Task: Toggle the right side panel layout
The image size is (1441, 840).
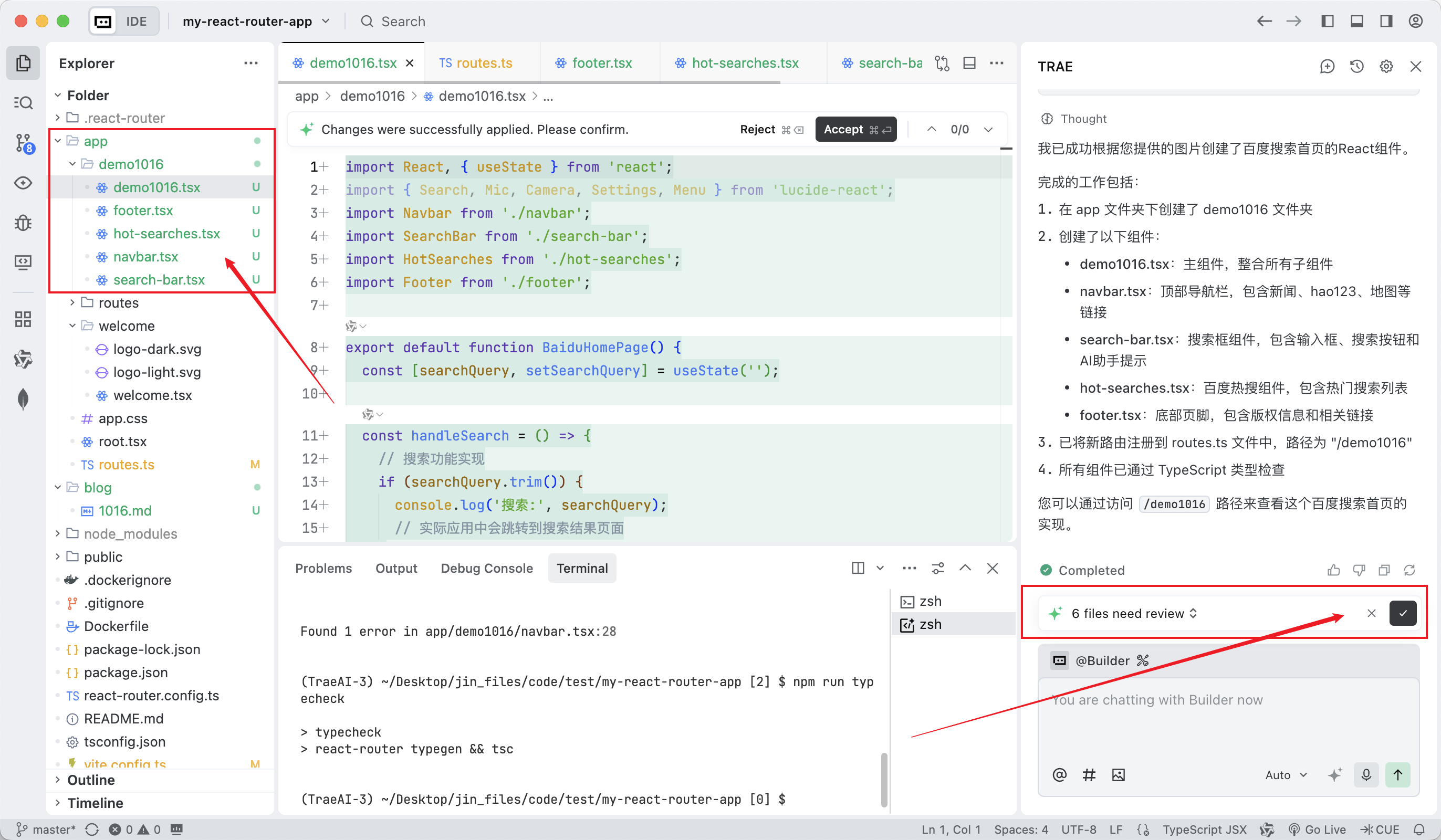Action: (1386, 21)
